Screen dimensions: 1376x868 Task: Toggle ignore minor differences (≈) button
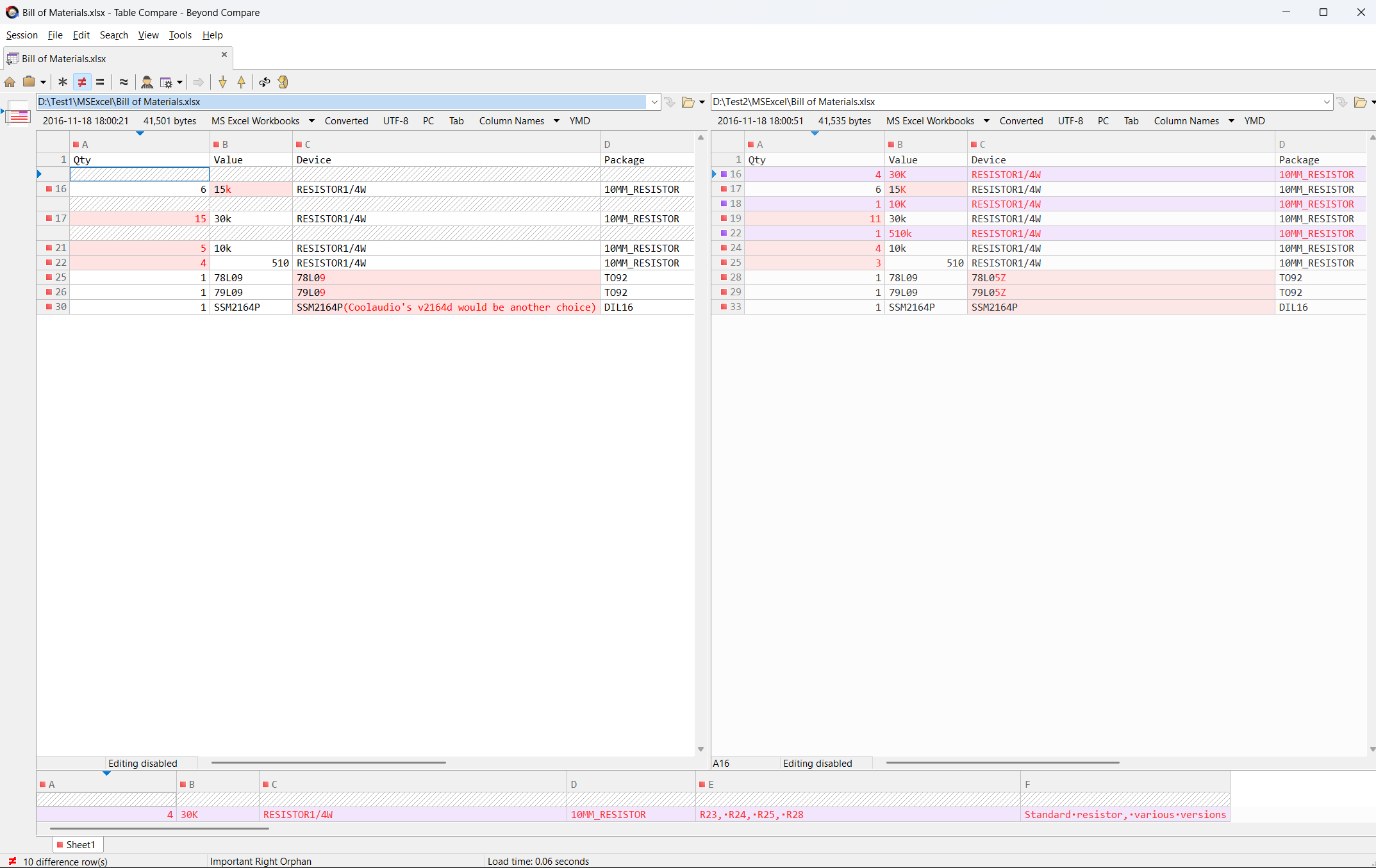pos(124,82)
